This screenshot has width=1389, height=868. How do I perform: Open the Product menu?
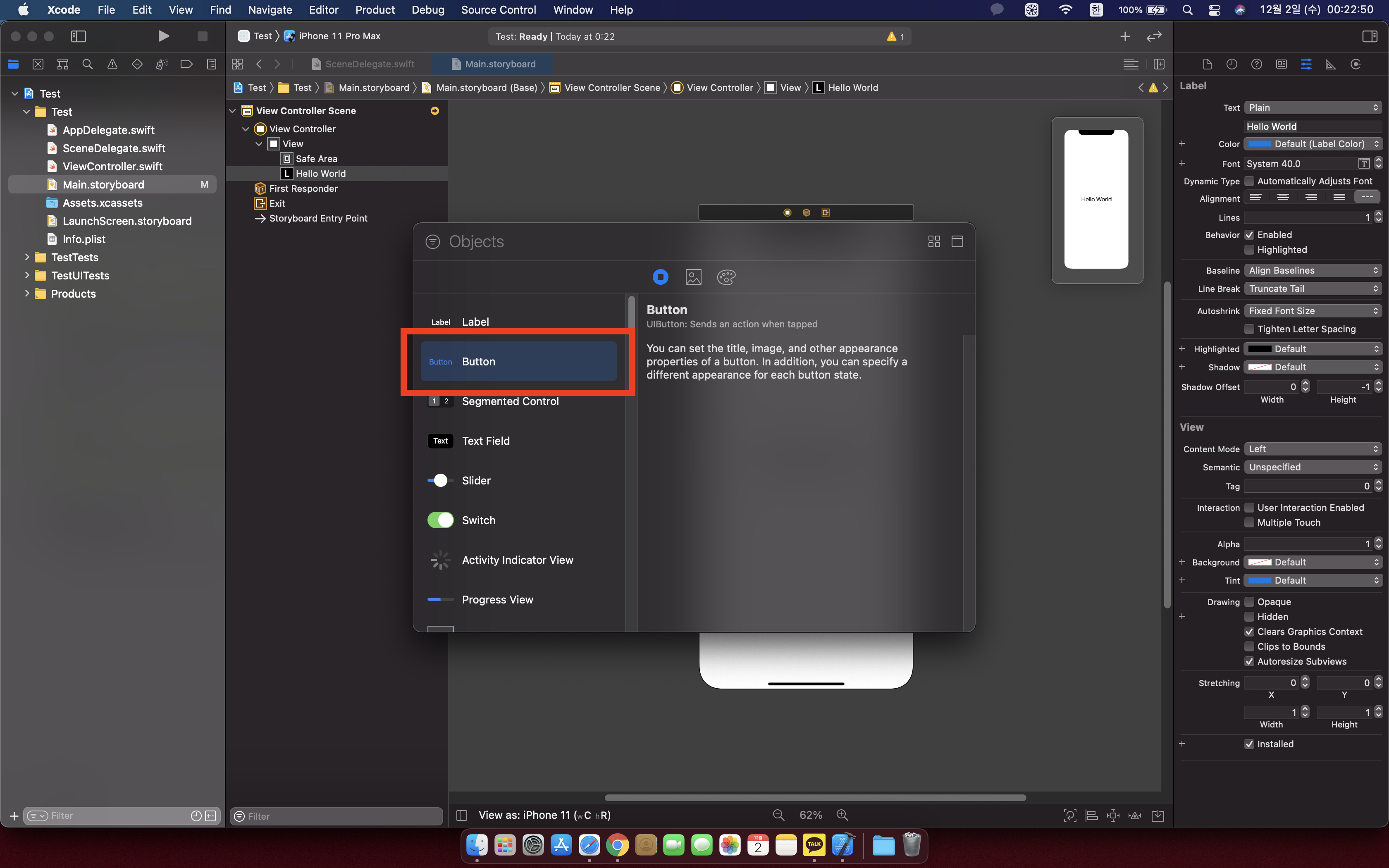[x=375, y=10]
